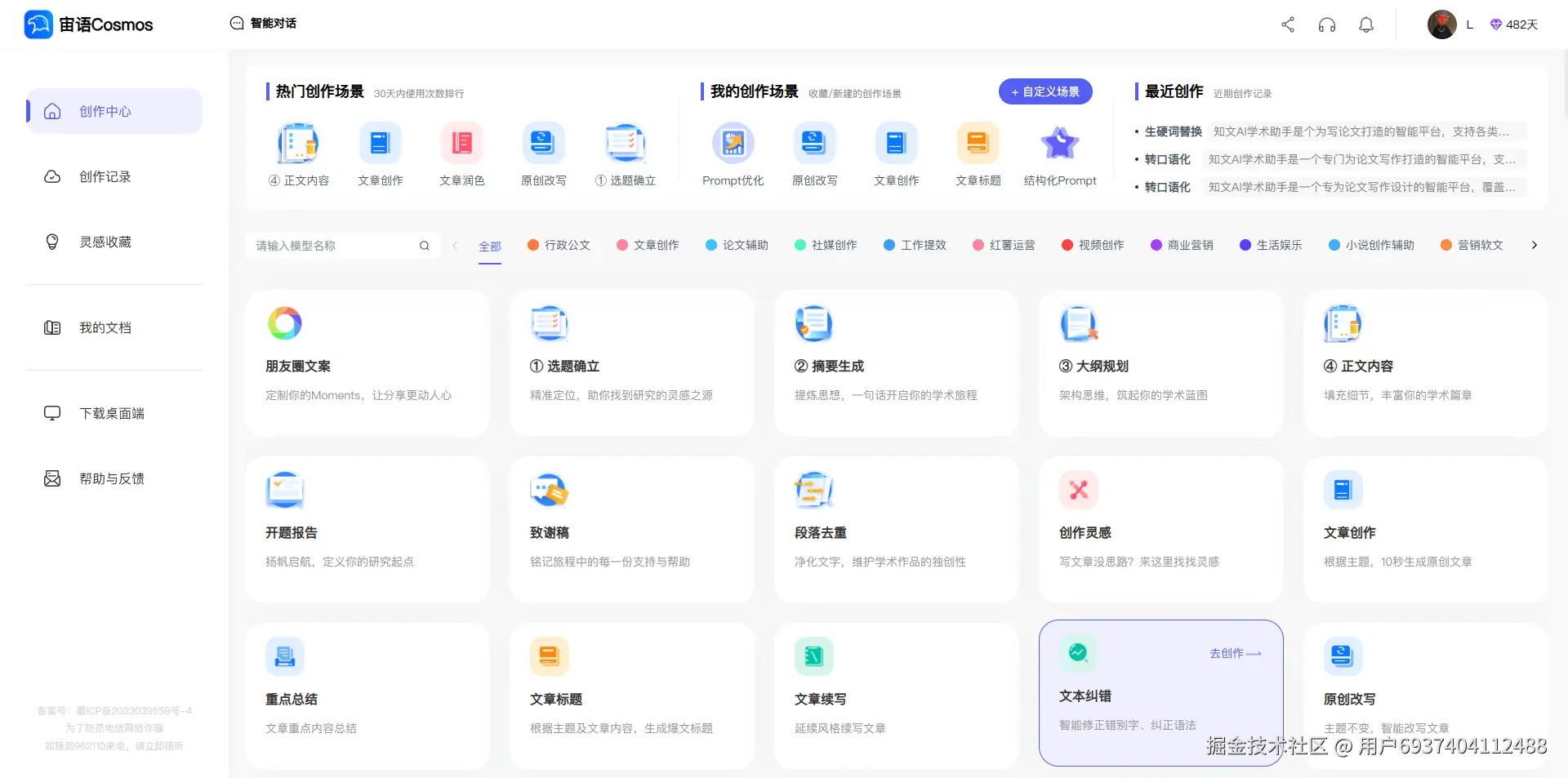Open the 创作灵感 card

click(1161, 530)
